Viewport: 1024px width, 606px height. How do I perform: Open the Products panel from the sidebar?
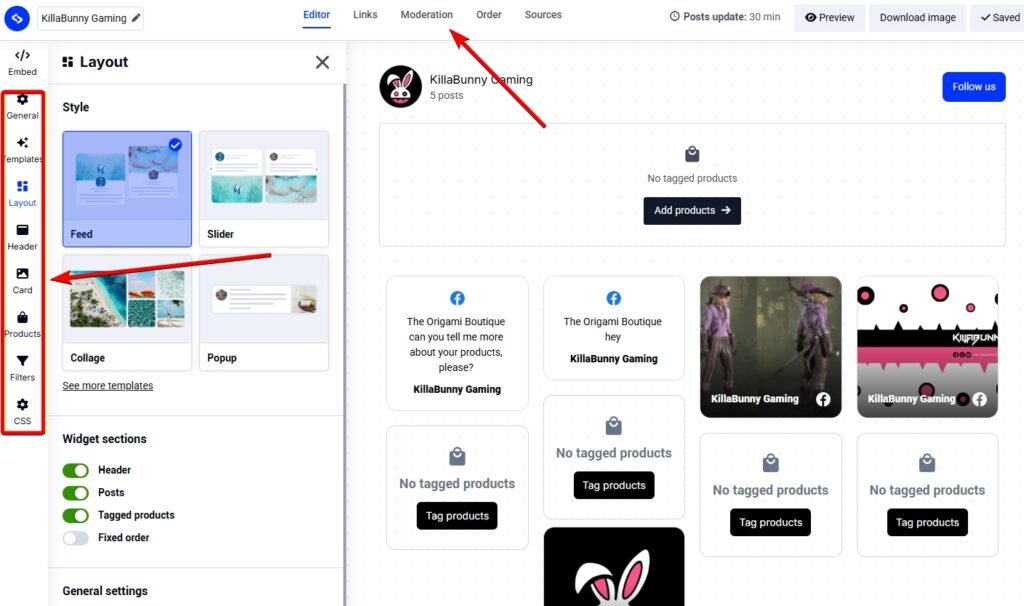(22, 325)
